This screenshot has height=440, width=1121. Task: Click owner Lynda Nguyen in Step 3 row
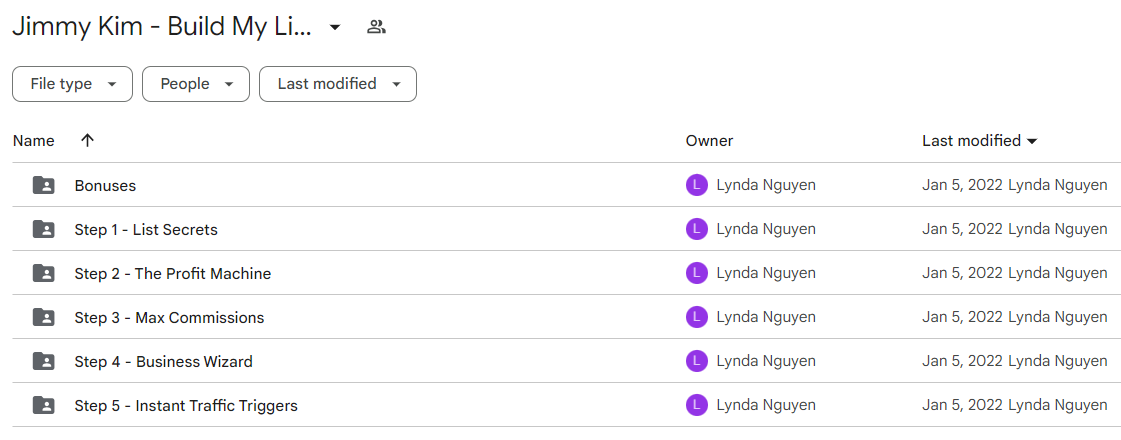pos(766,318)
